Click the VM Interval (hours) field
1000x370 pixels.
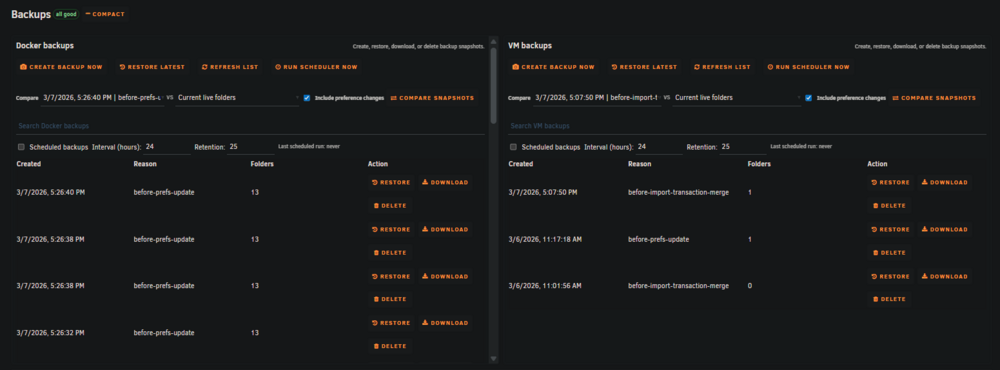659,147
